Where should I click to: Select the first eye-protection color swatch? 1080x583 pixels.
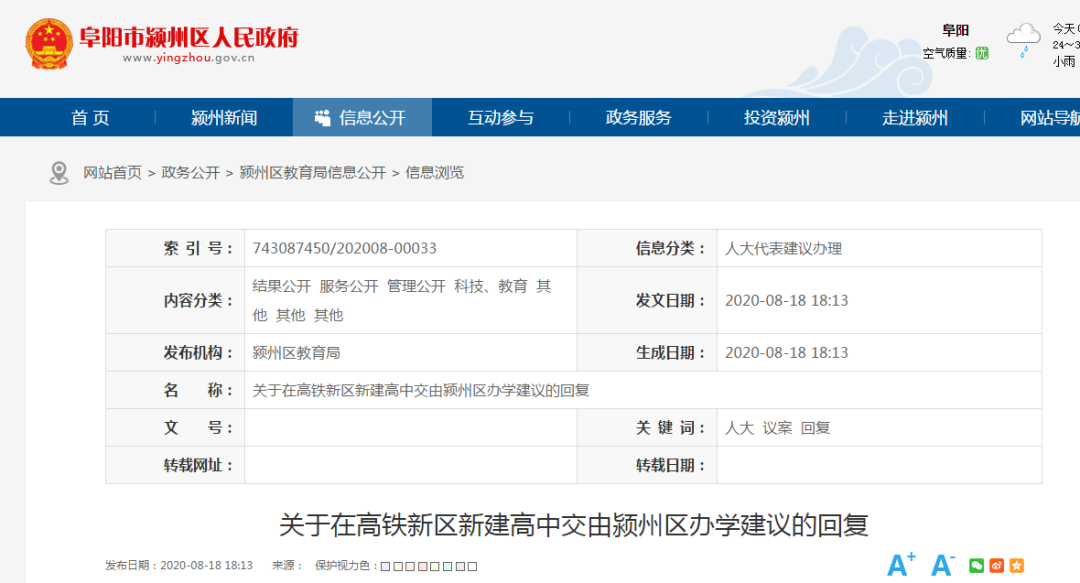pyautogui.click(x=385, y=567)
